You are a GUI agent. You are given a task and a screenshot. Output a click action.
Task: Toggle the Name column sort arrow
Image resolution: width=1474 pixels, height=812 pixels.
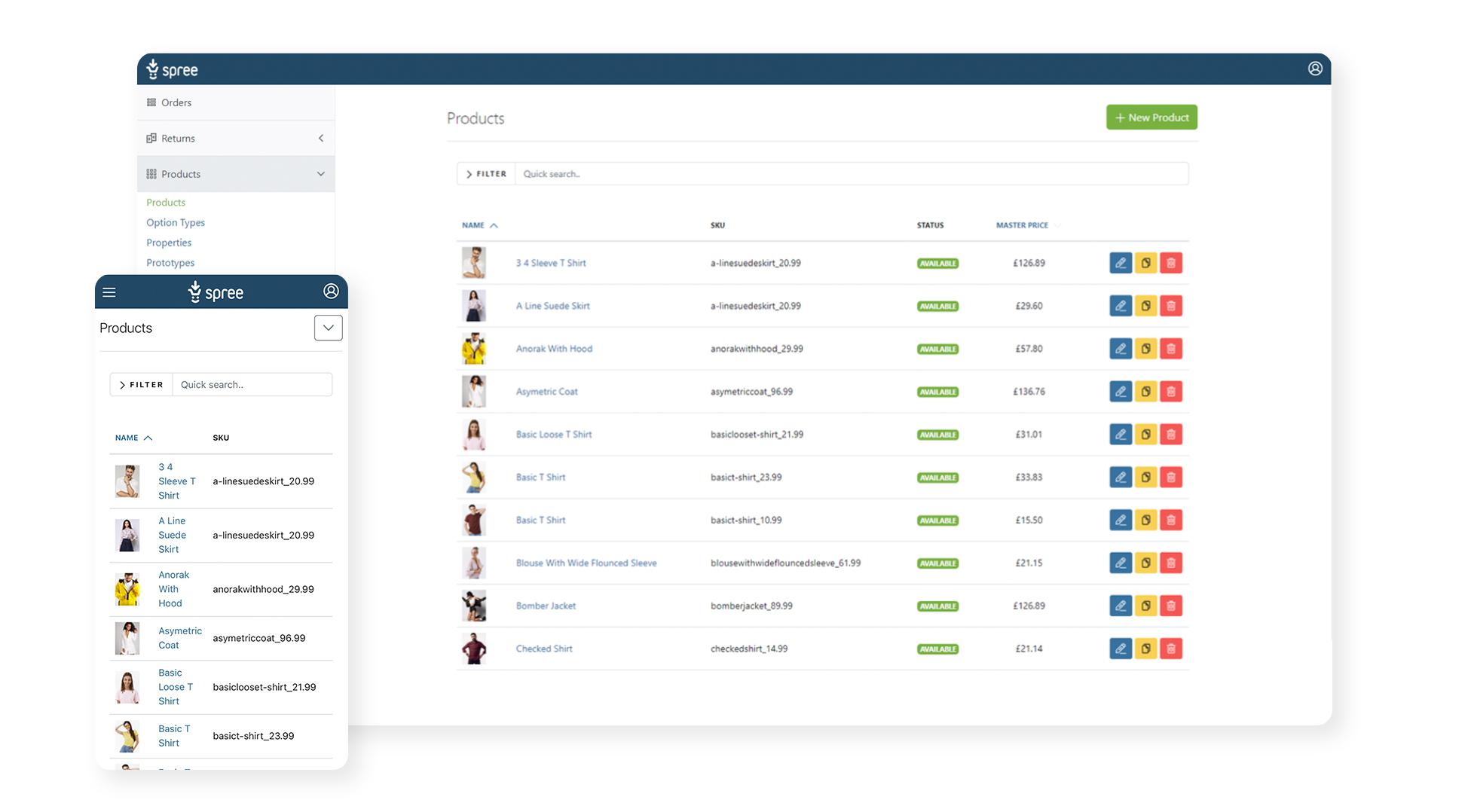click(494, 224)
